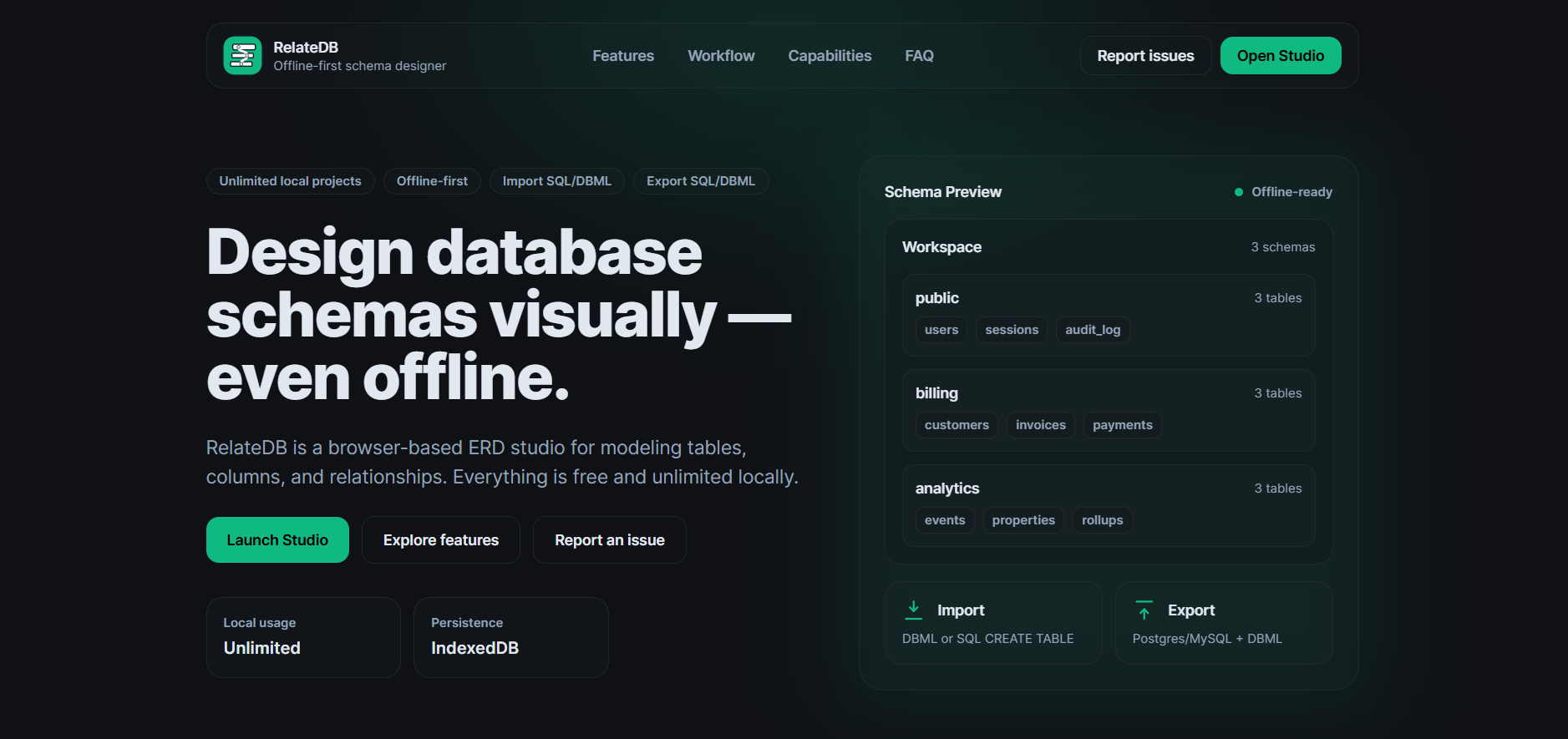Image resolution: width=1568 pixels, height=739 pixels.
Task: Click the Persistence IndexedDB card
Action: [x=511, y=637]
